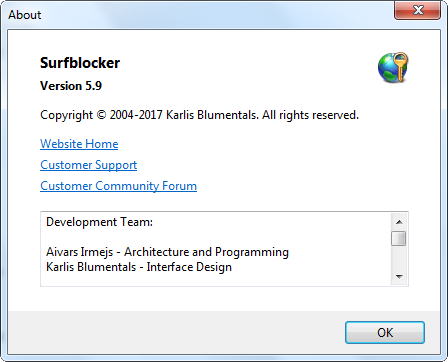The width and height of the screenshot is (448, 362).
Task: Click the Surfblocker product name heading
Action: click(x=80, y=63)
